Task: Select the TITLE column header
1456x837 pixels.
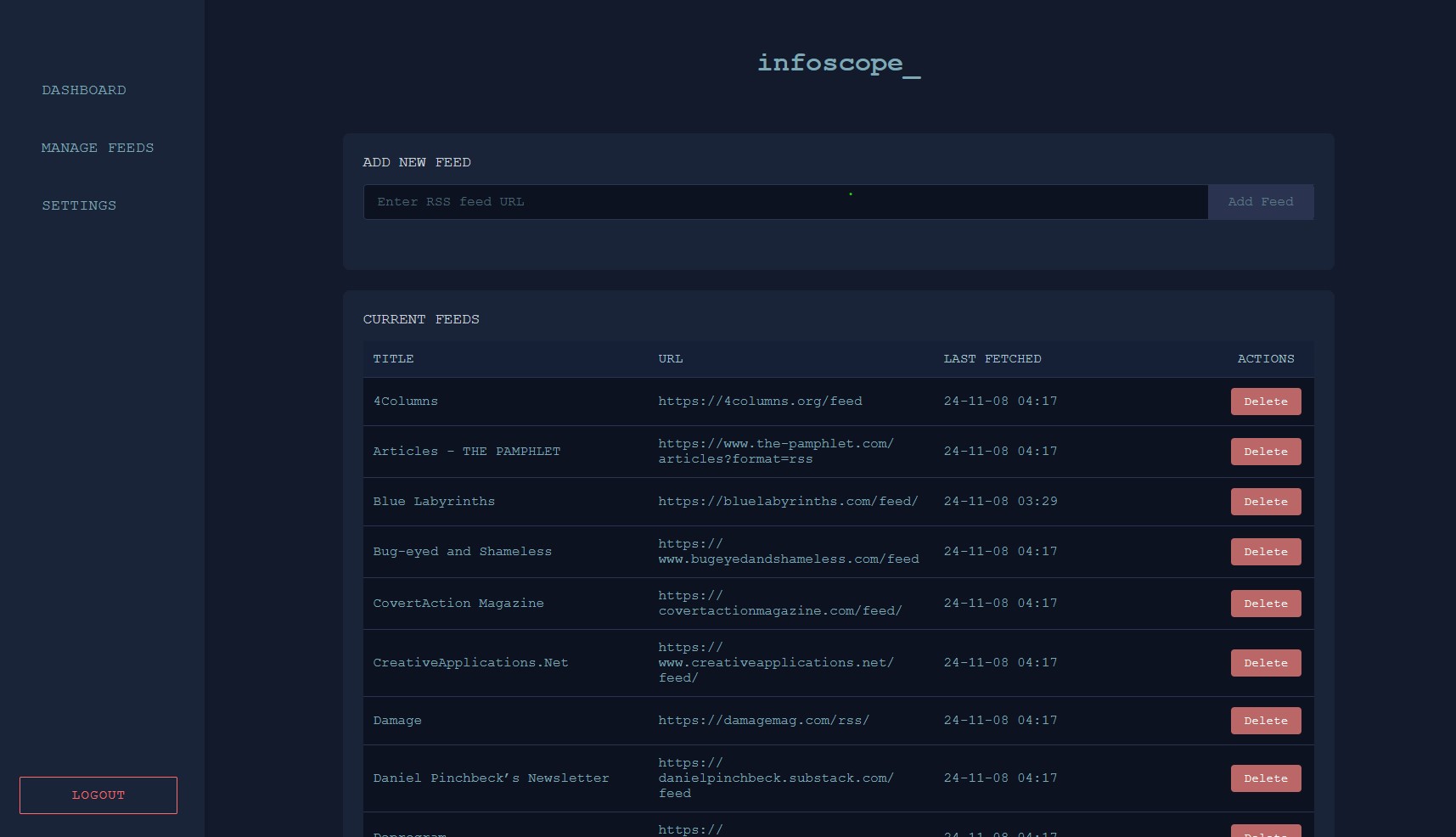Action: click(x=393, y=359)
